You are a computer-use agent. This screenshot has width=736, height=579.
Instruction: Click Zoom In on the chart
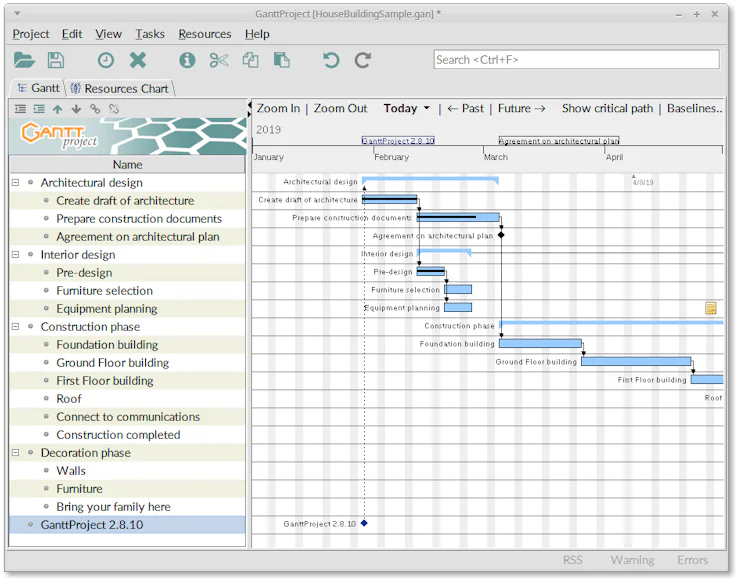coord(278,108)
